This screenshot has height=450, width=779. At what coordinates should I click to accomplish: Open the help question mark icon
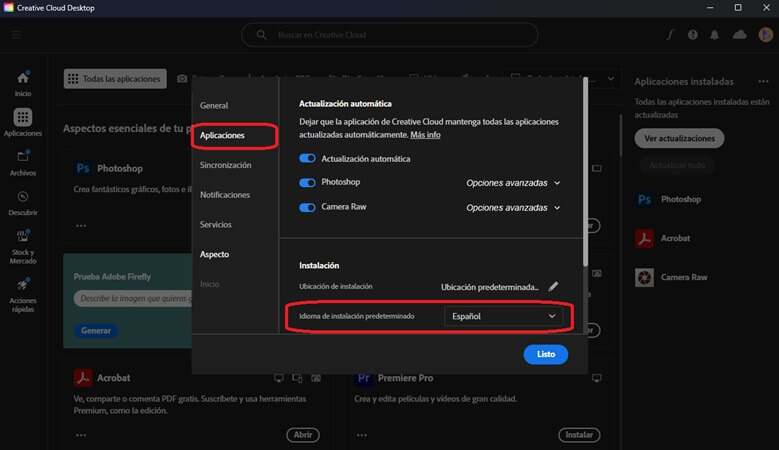pyautogui.click(x=693, y=35)
